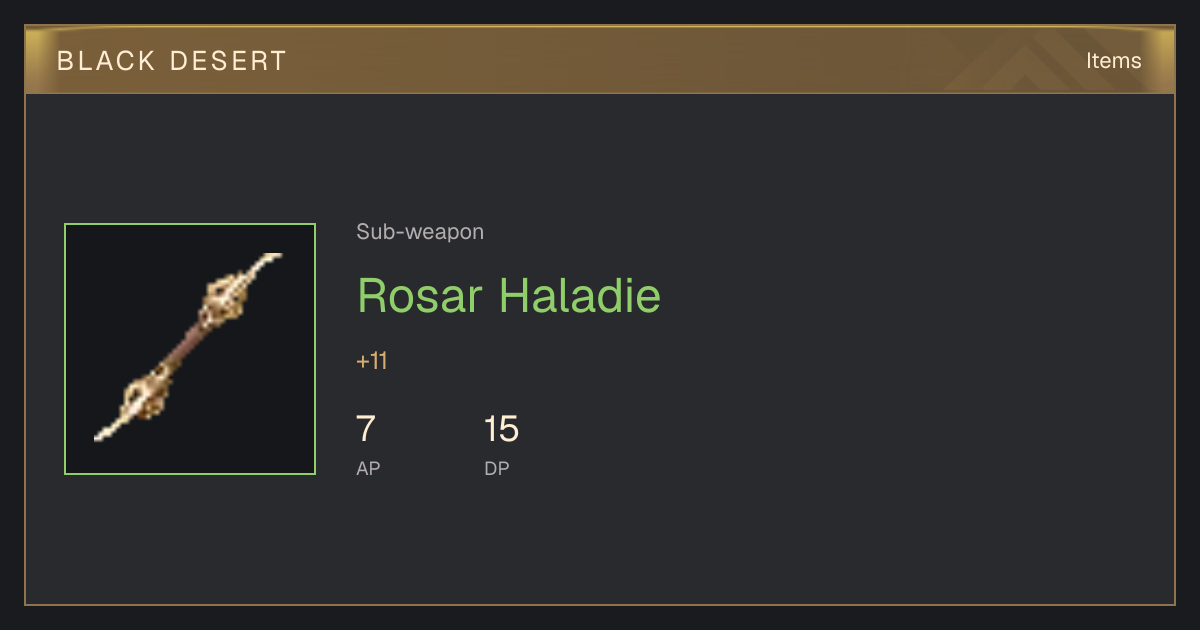
Task: Select the AP value 7
Action: (x=366, y=429)
